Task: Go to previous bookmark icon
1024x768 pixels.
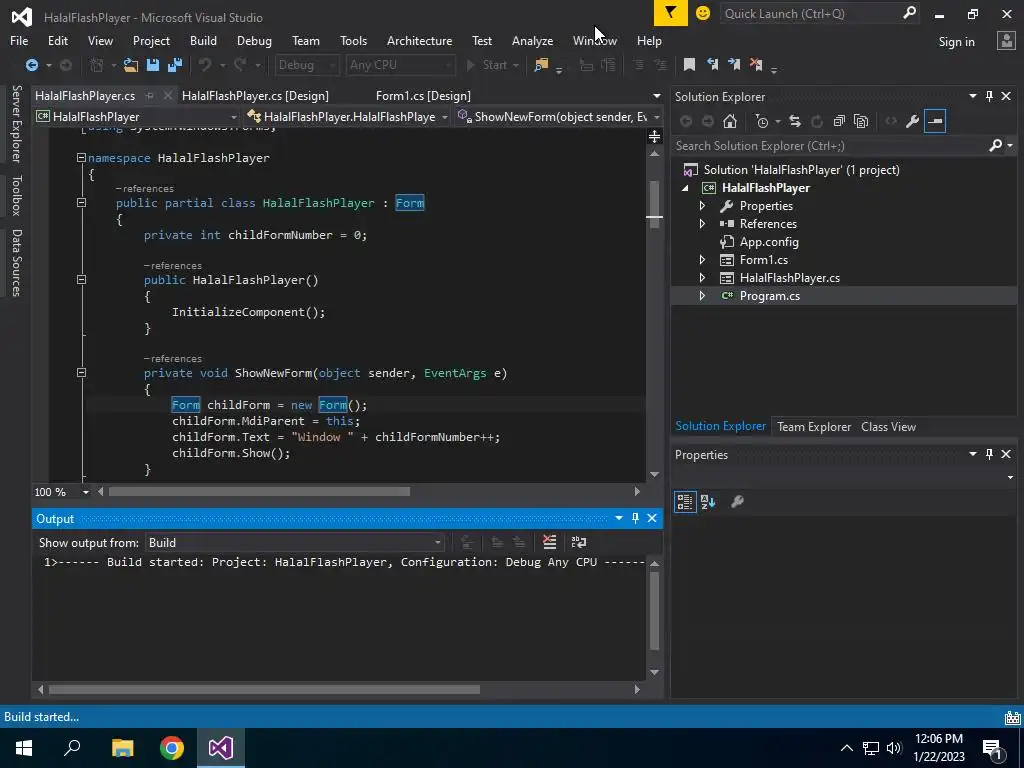Action: point(712,65)
